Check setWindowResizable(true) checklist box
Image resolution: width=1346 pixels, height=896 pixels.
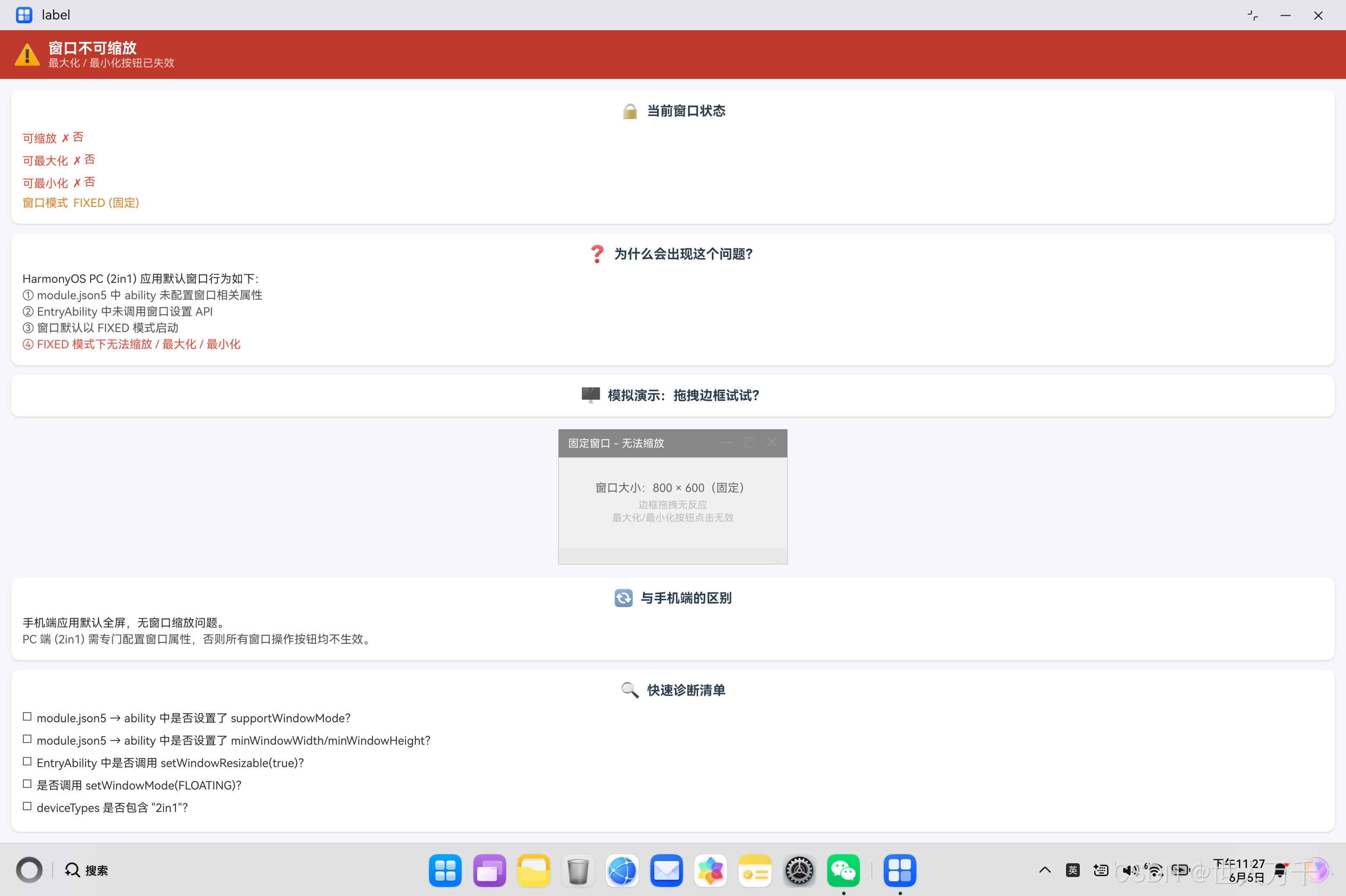pos(27,762)
